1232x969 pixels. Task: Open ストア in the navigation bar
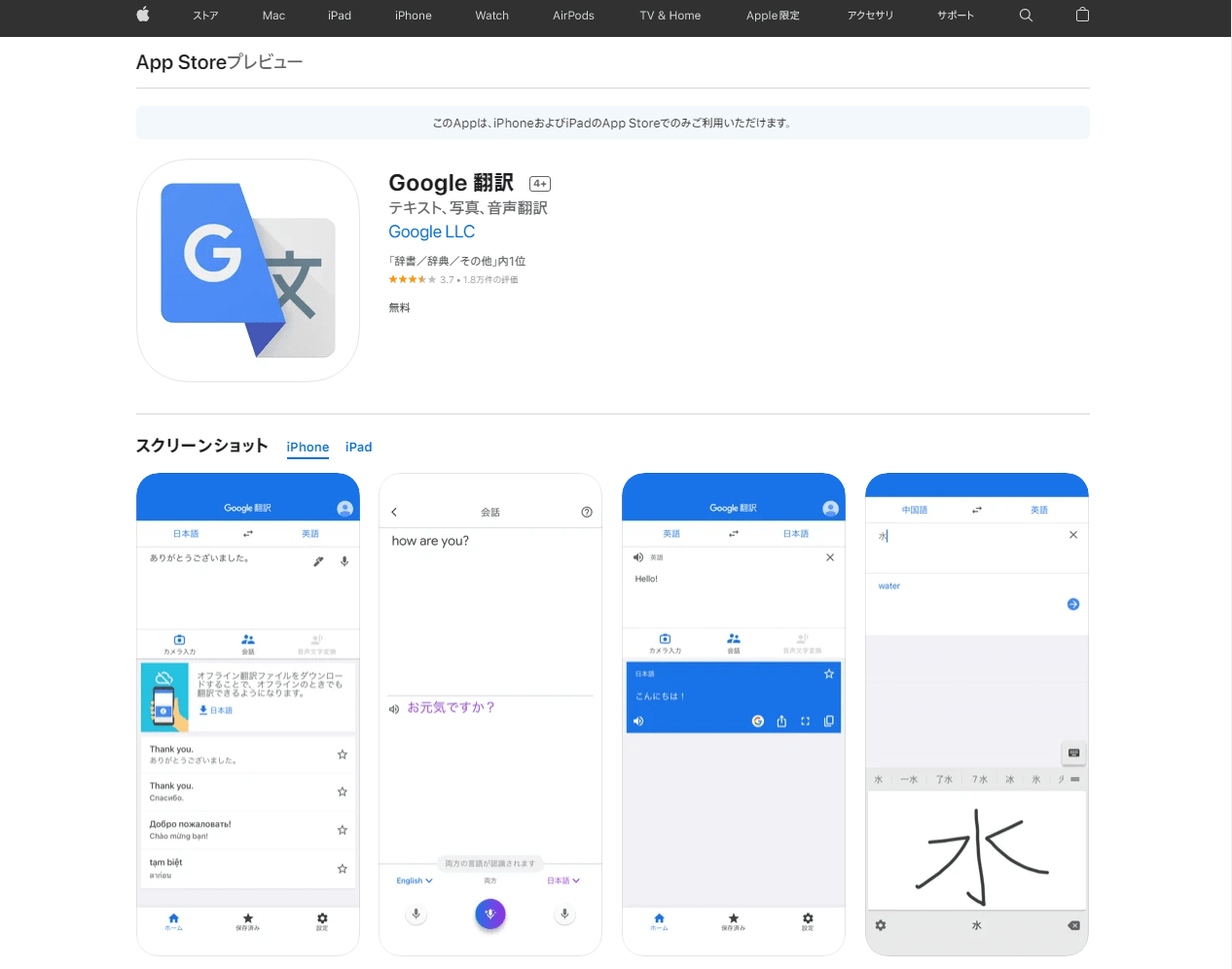pyautogui.click(x=205, y=16)
